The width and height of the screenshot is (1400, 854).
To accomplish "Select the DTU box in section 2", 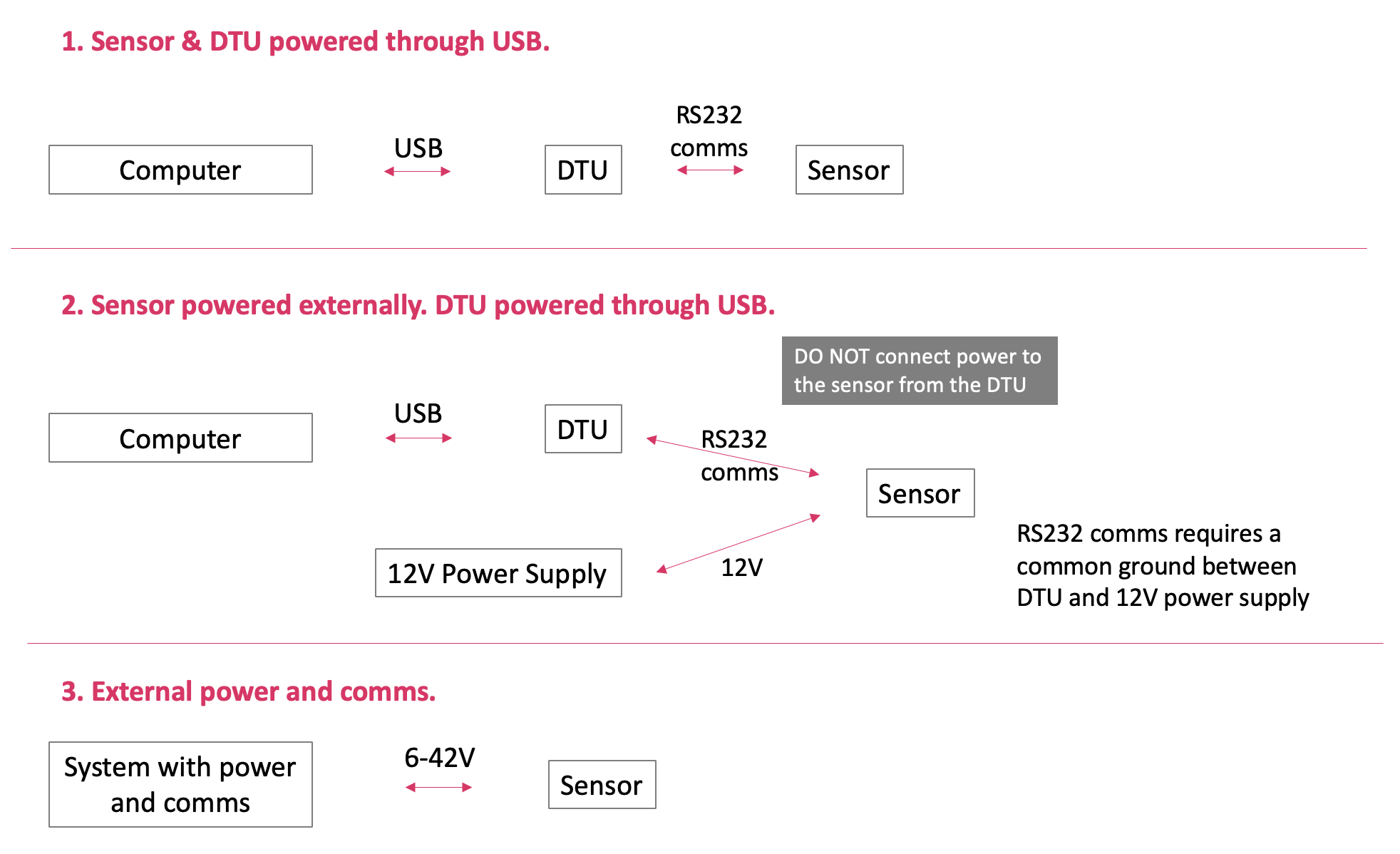I will (582, 429).
